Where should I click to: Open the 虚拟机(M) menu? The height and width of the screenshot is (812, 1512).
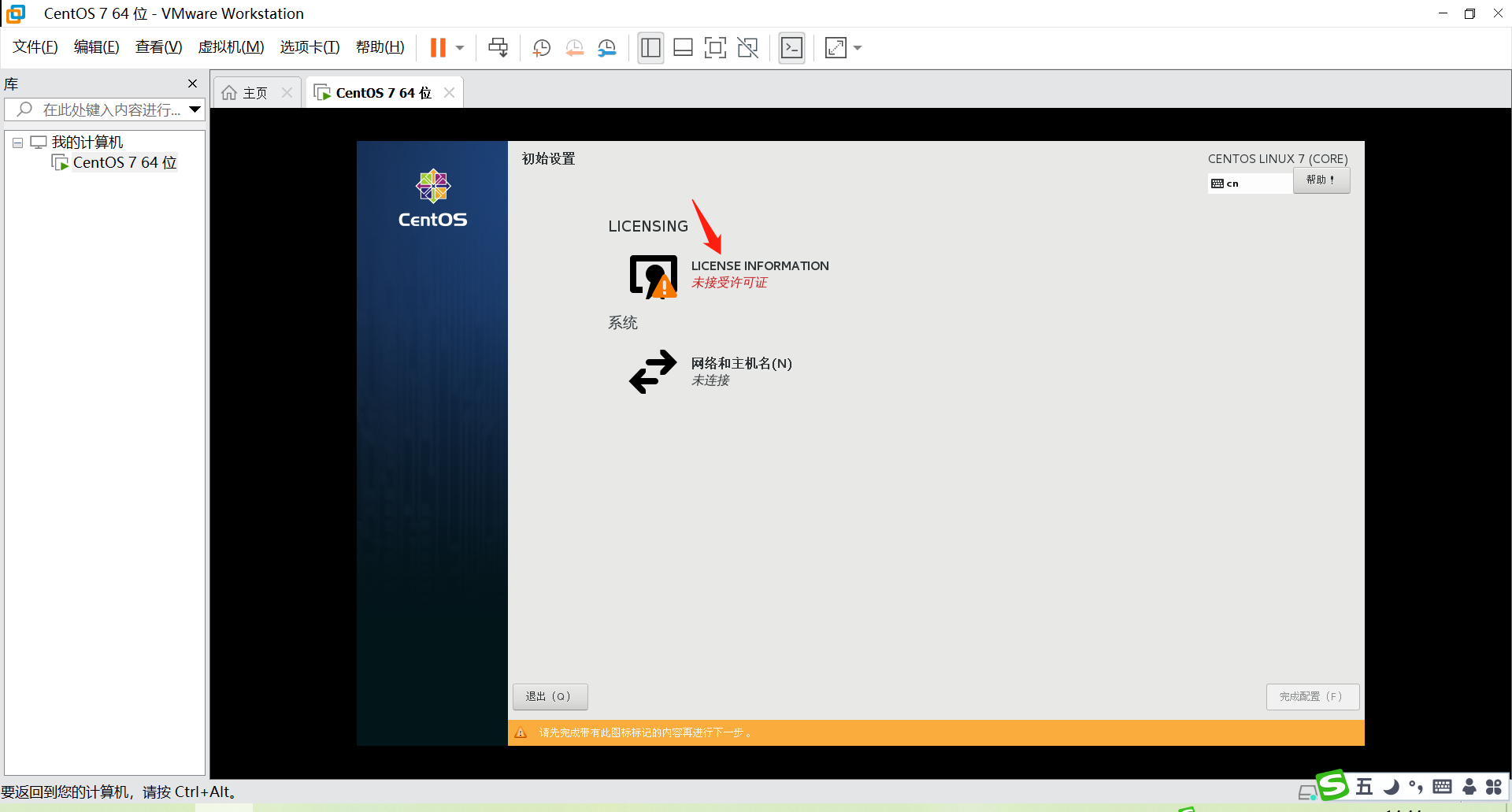(x=232, y=47)
